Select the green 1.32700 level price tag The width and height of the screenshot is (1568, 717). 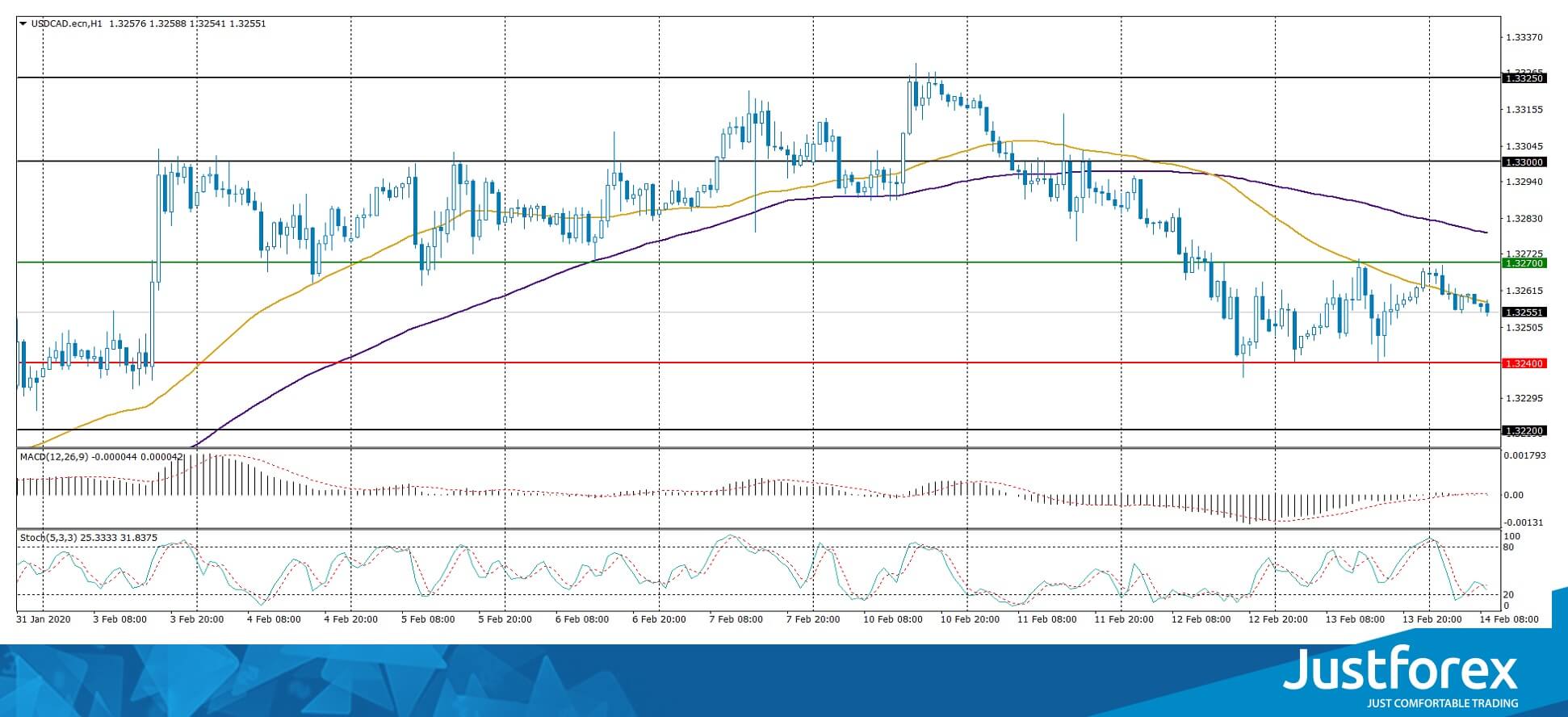(1524, 263)
